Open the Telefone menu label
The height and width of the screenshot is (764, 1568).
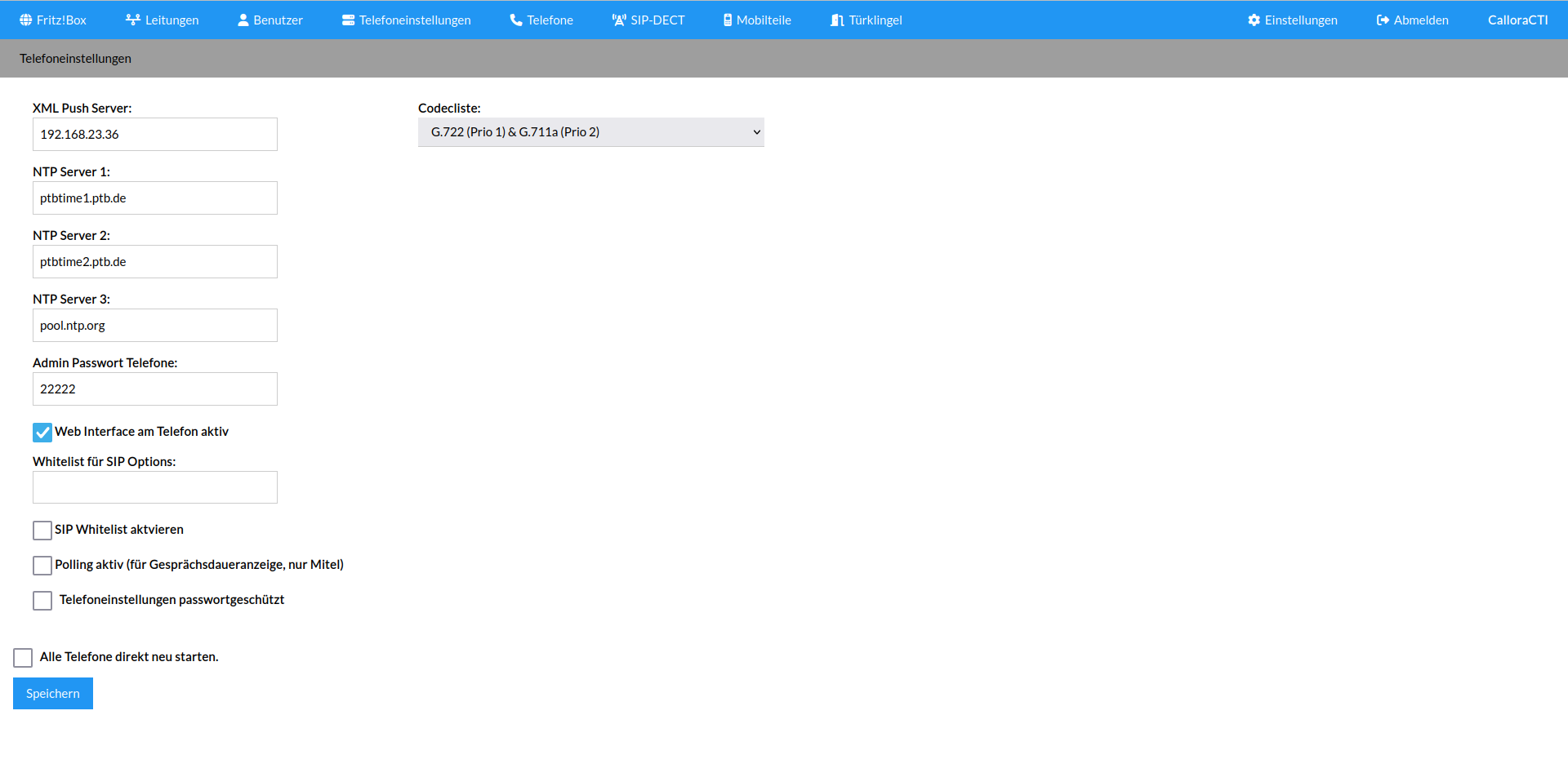[550, 20]
